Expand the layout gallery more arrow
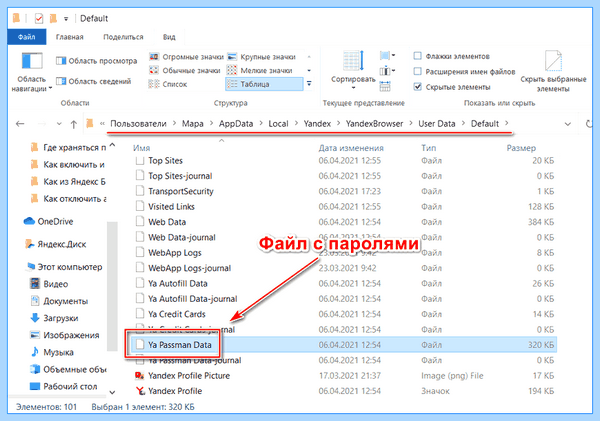This screenshot has width=600, height=421. 309,83
